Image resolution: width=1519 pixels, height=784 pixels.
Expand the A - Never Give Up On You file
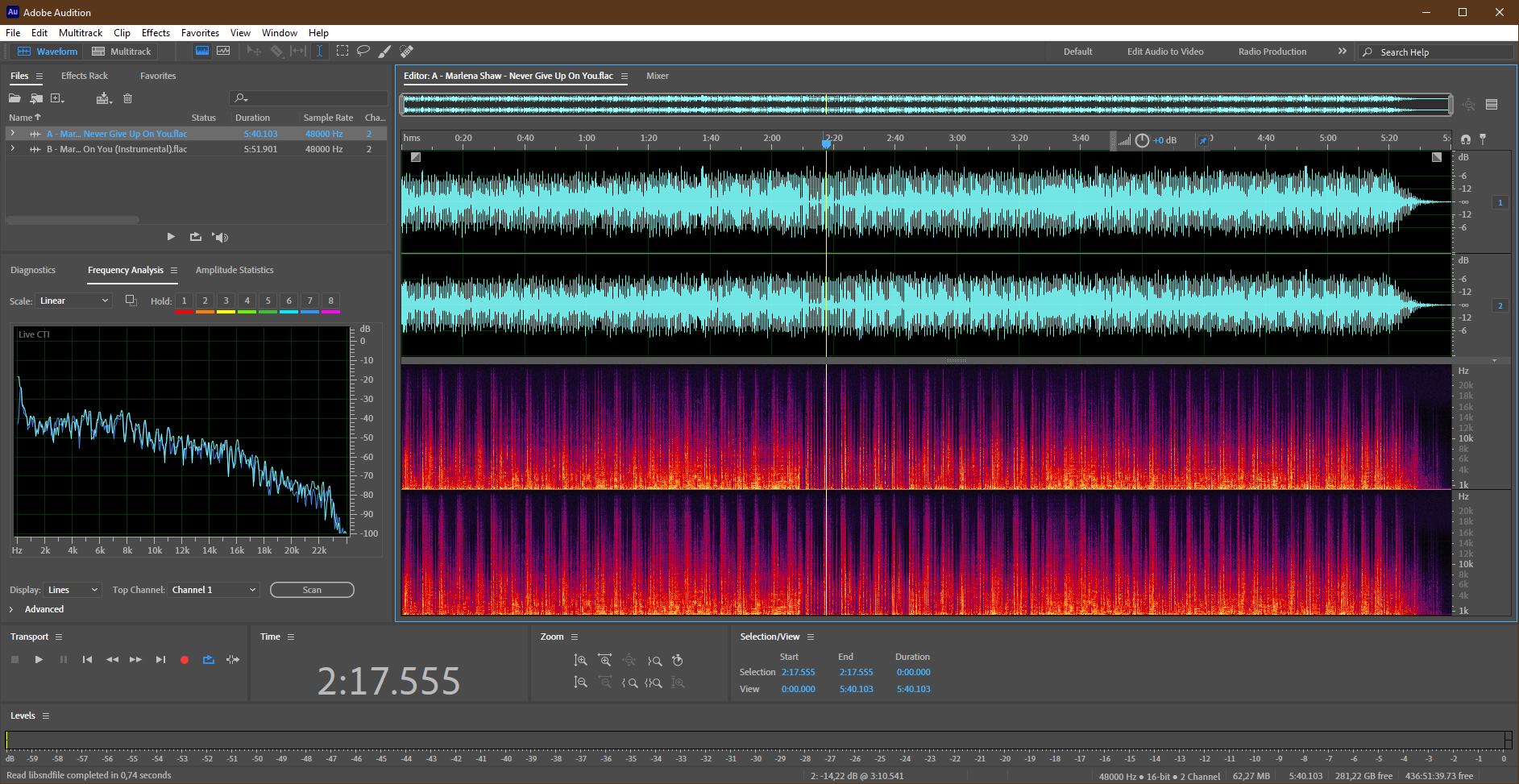coord(12,134)
